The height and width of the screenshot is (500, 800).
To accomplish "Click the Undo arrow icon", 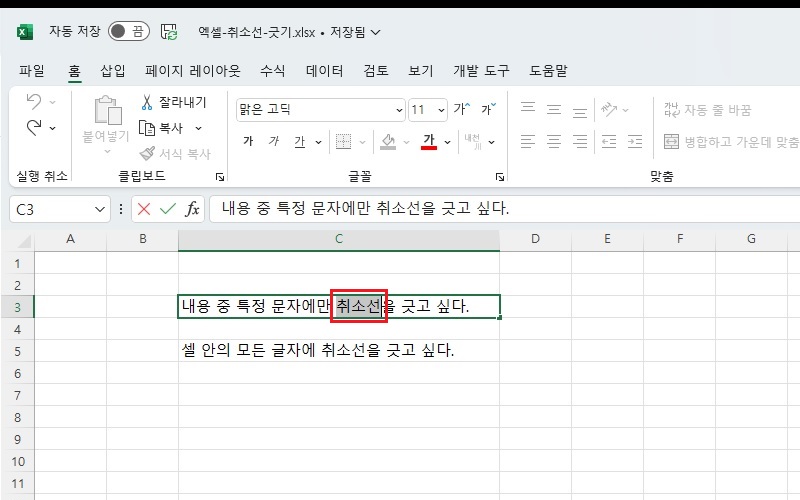I will coord(34,102).
